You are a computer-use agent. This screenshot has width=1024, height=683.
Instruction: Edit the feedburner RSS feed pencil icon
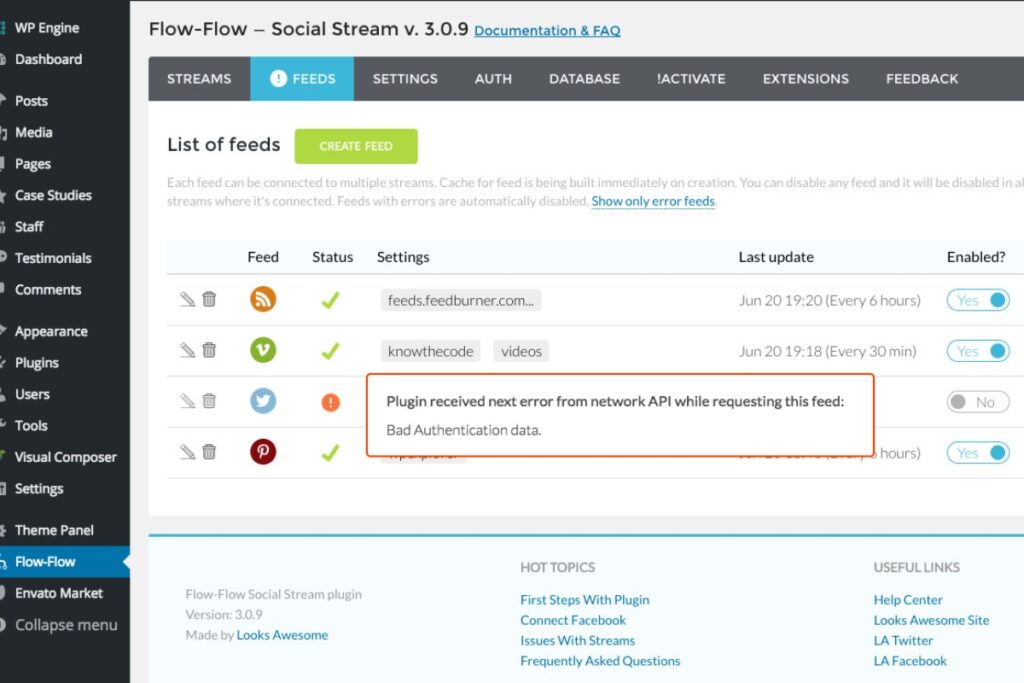[x=187, y=299]
